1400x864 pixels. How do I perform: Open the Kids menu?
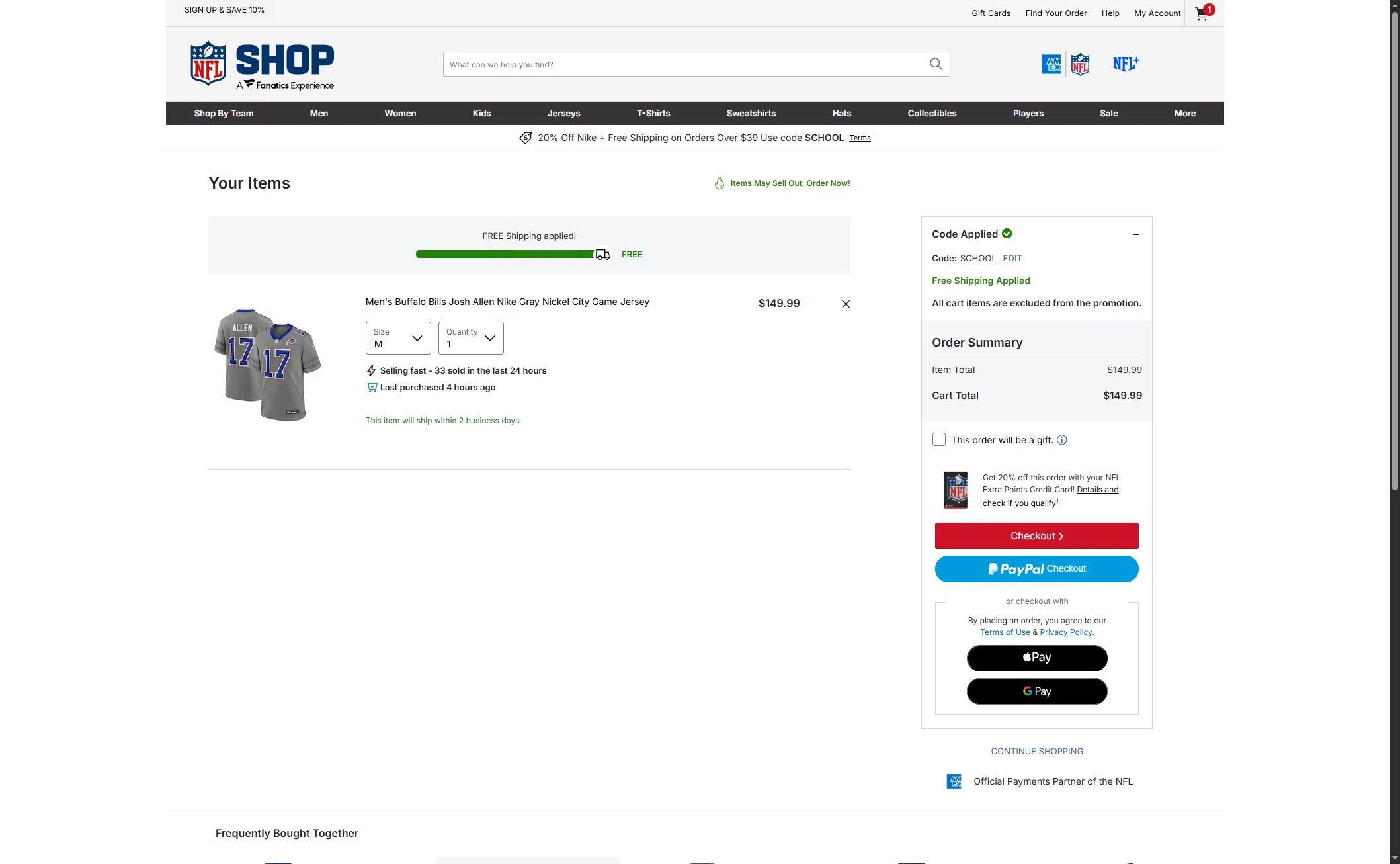(x=482, y=113)
